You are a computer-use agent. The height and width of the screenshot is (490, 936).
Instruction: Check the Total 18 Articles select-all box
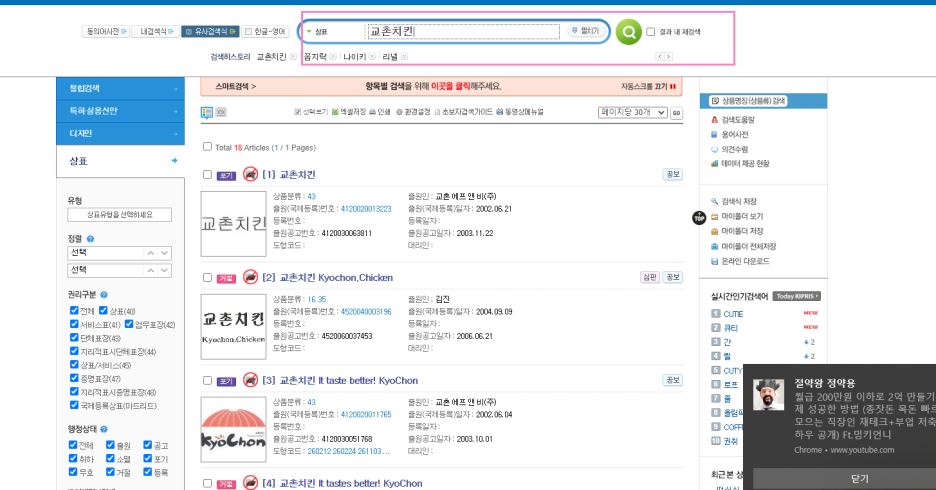click(207, 146)
